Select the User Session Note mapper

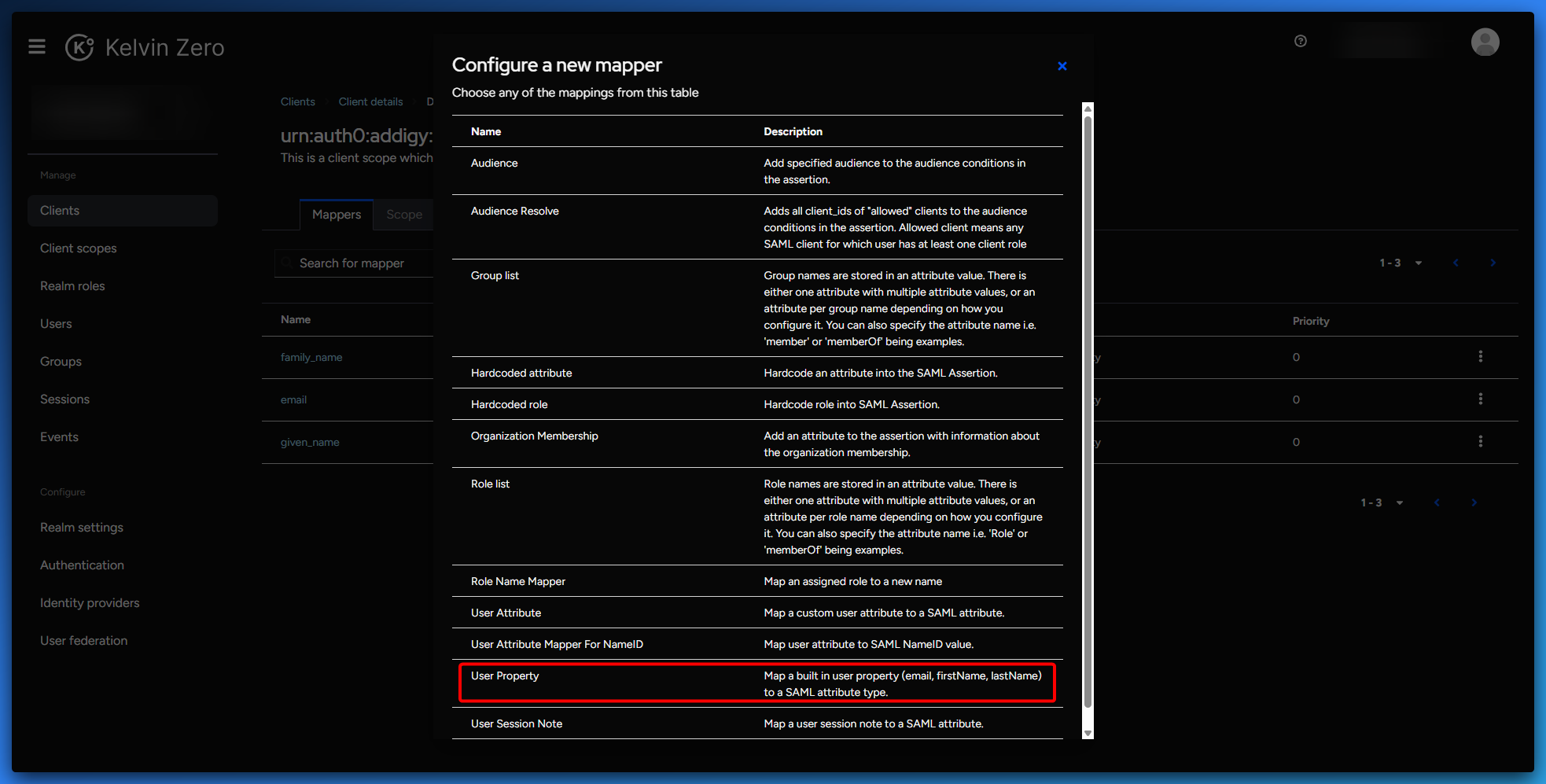pos(757,723)
